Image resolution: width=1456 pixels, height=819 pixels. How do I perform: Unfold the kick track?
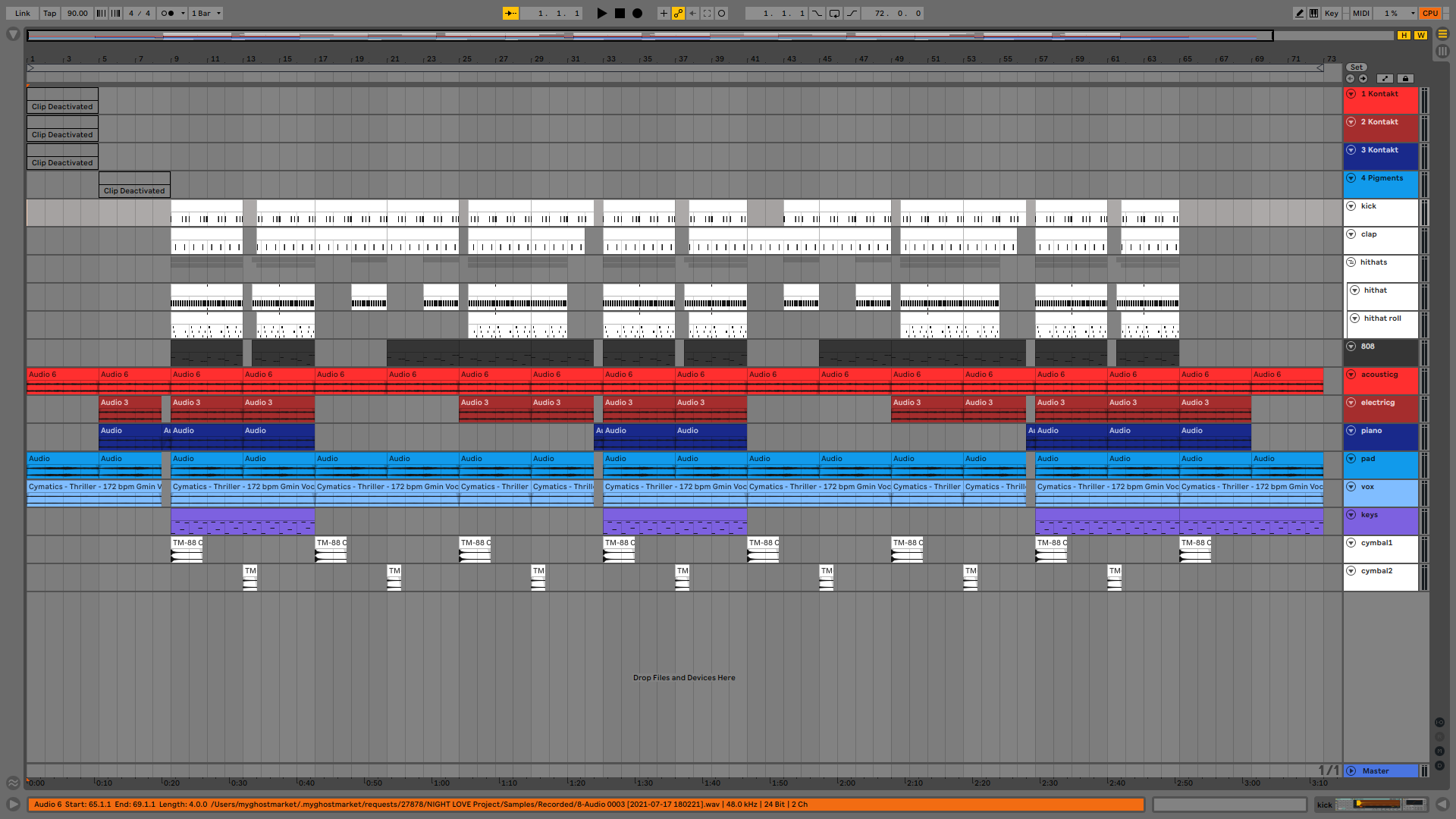[x=1351, y=206]
